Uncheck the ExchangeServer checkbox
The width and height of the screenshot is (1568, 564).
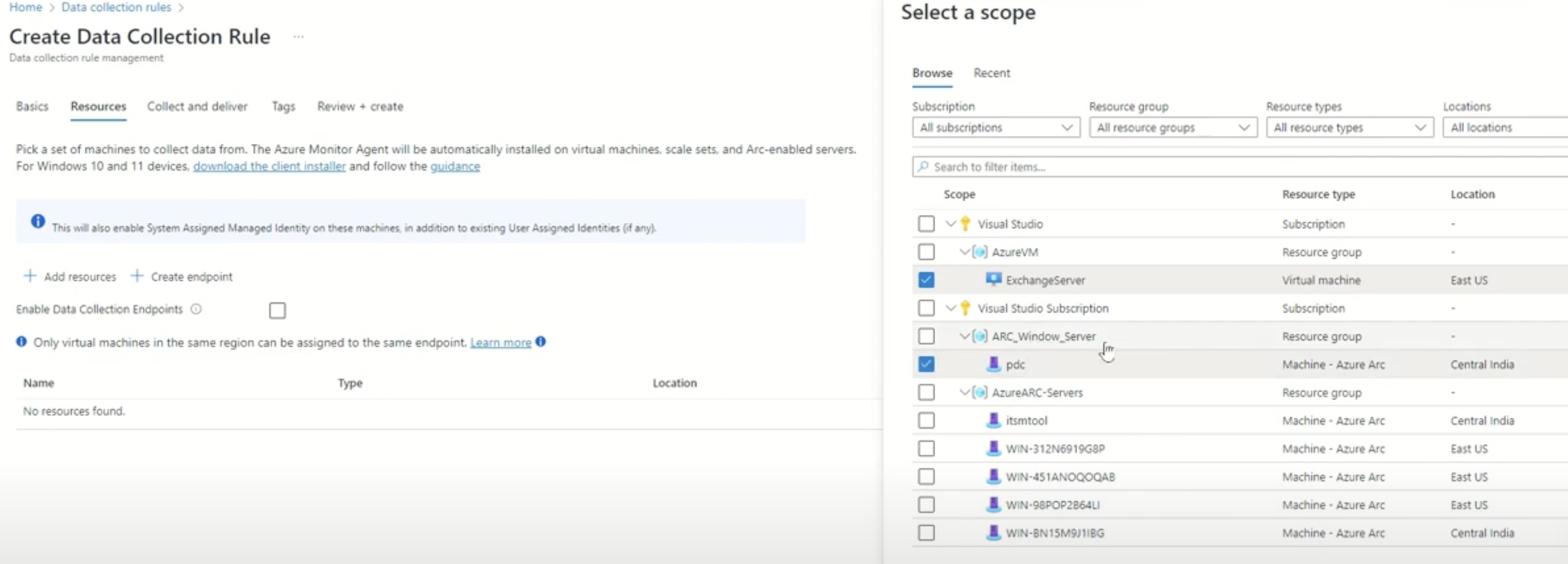click(926, 280)
